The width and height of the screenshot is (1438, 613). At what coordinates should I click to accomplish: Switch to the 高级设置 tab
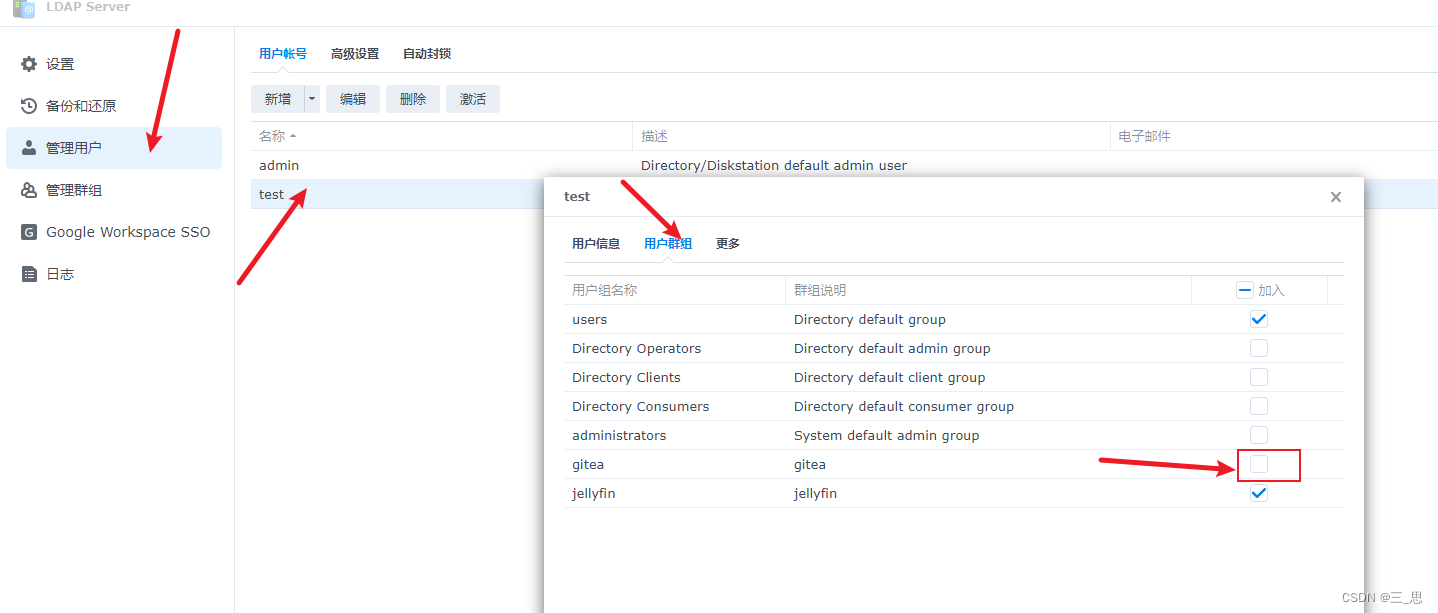tap(355, 54)
